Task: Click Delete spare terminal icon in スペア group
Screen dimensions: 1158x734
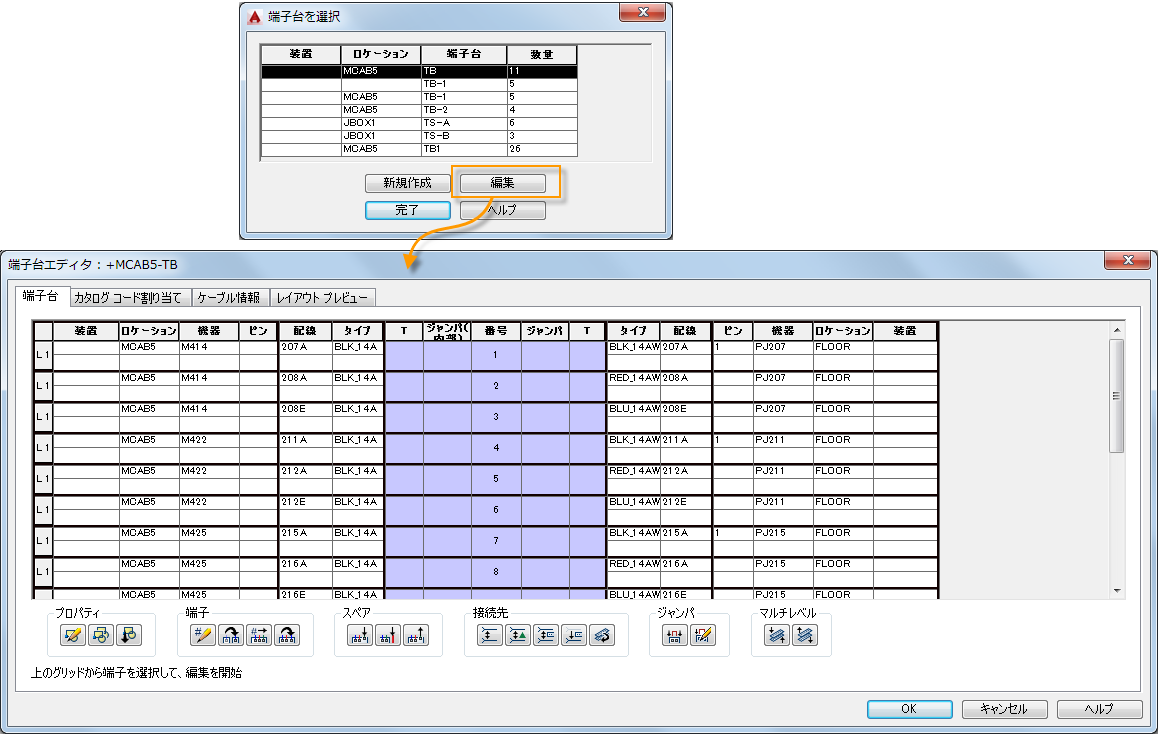Action: tap(416, 635)
